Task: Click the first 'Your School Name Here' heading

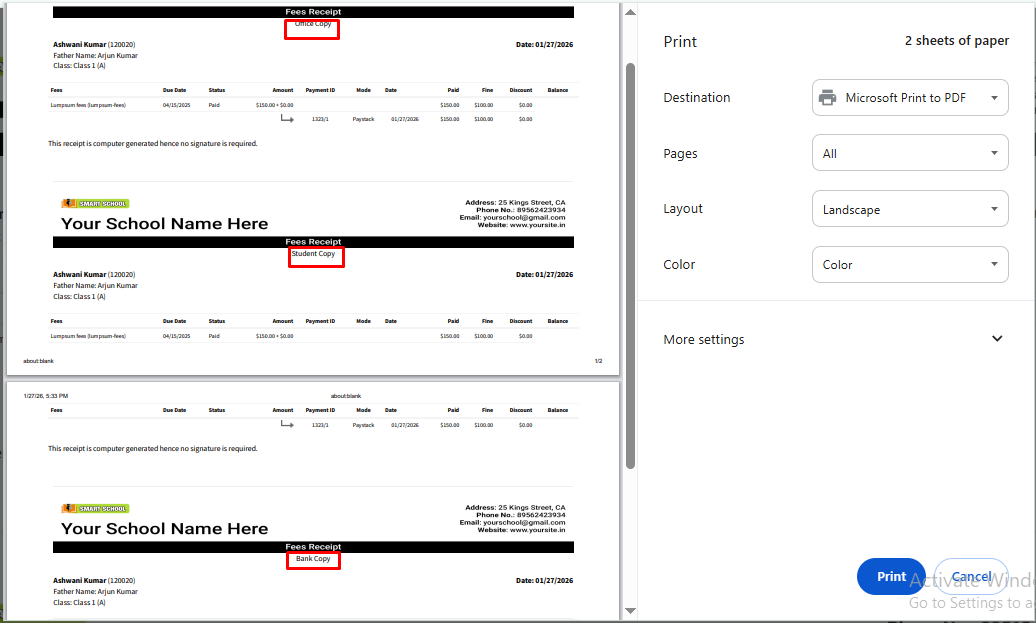Action: click(164, 224)
